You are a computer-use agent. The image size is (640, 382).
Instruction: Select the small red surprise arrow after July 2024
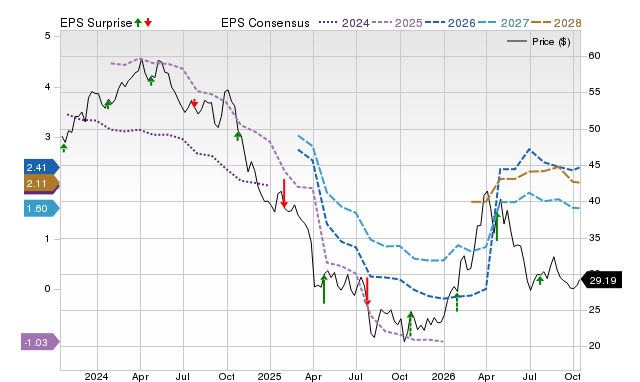click(x=194, y=103)
